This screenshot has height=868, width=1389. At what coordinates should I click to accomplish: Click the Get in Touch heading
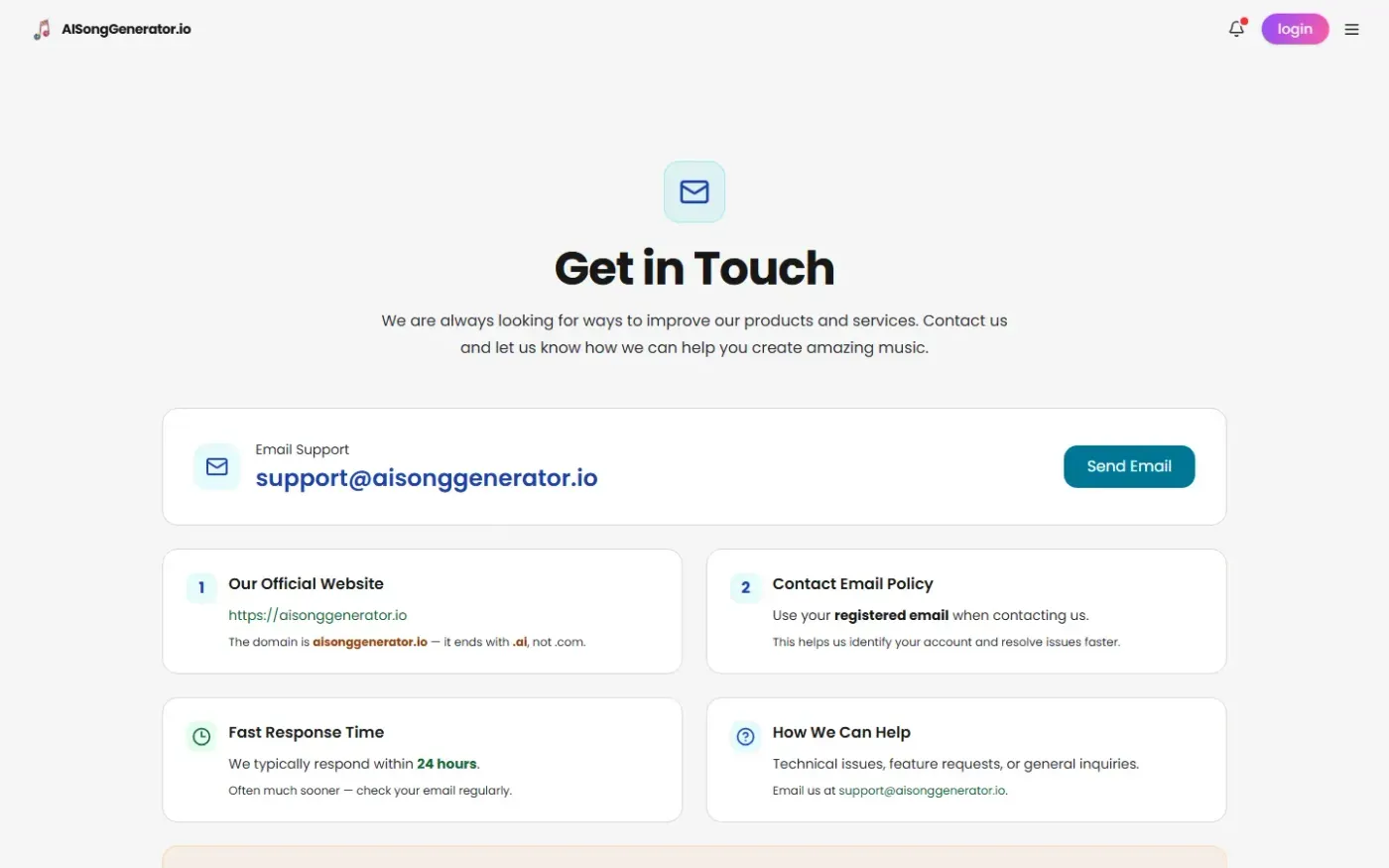[694, 268]
